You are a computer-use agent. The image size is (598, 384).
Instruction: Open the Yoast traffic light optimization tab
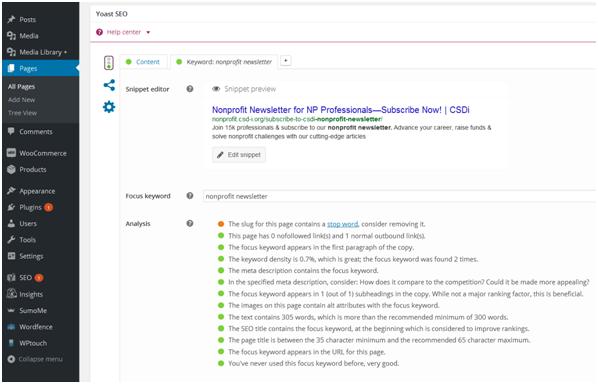109,63
